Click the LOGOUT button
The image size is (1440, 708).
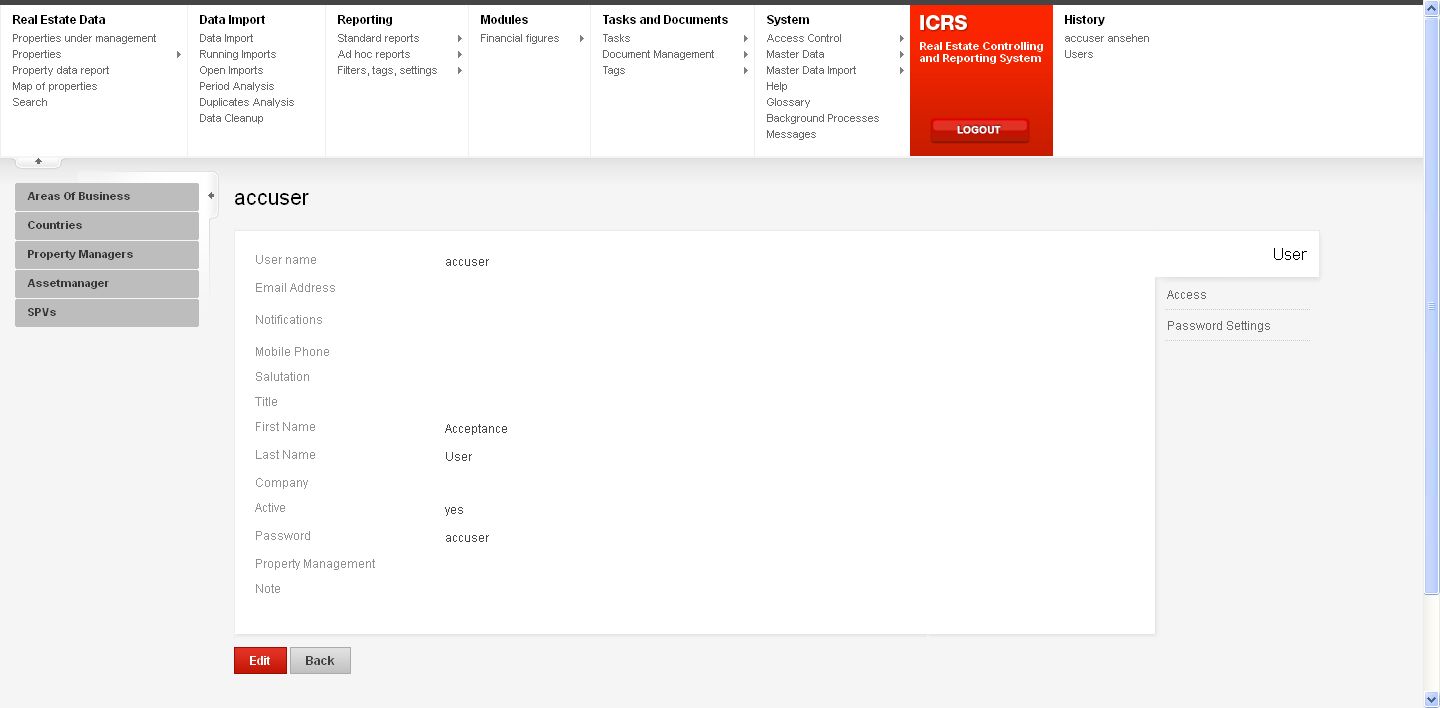click(x=979, y=130)
